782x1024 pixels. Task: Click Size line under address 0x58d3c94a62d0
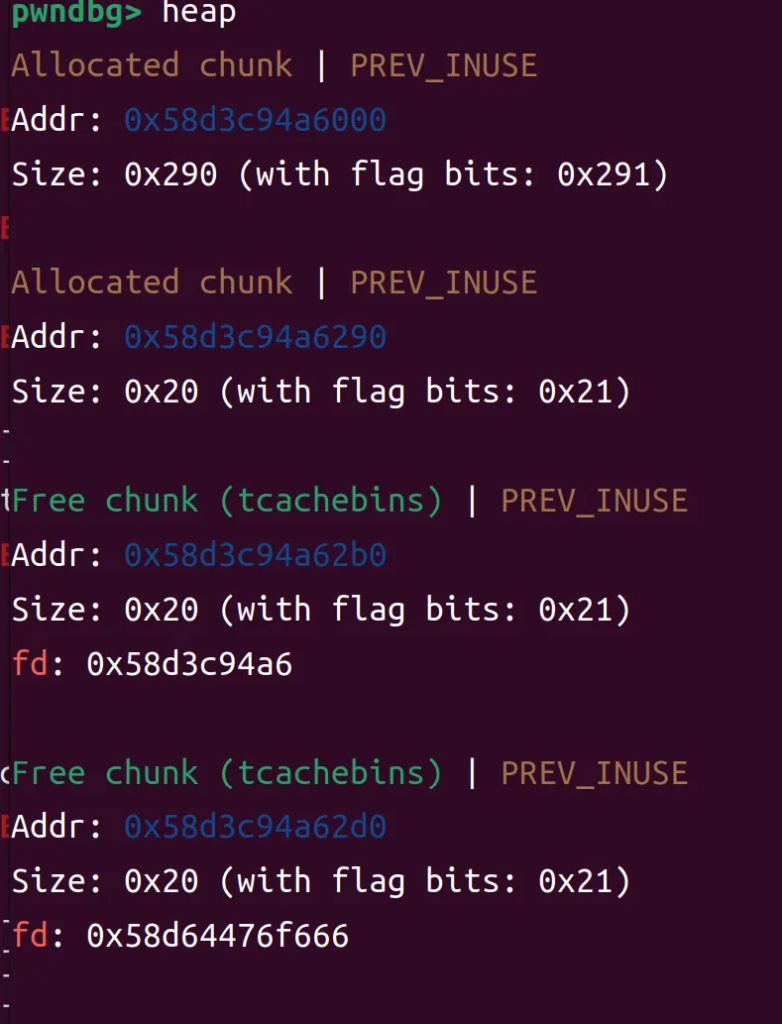tap(320, 882)
